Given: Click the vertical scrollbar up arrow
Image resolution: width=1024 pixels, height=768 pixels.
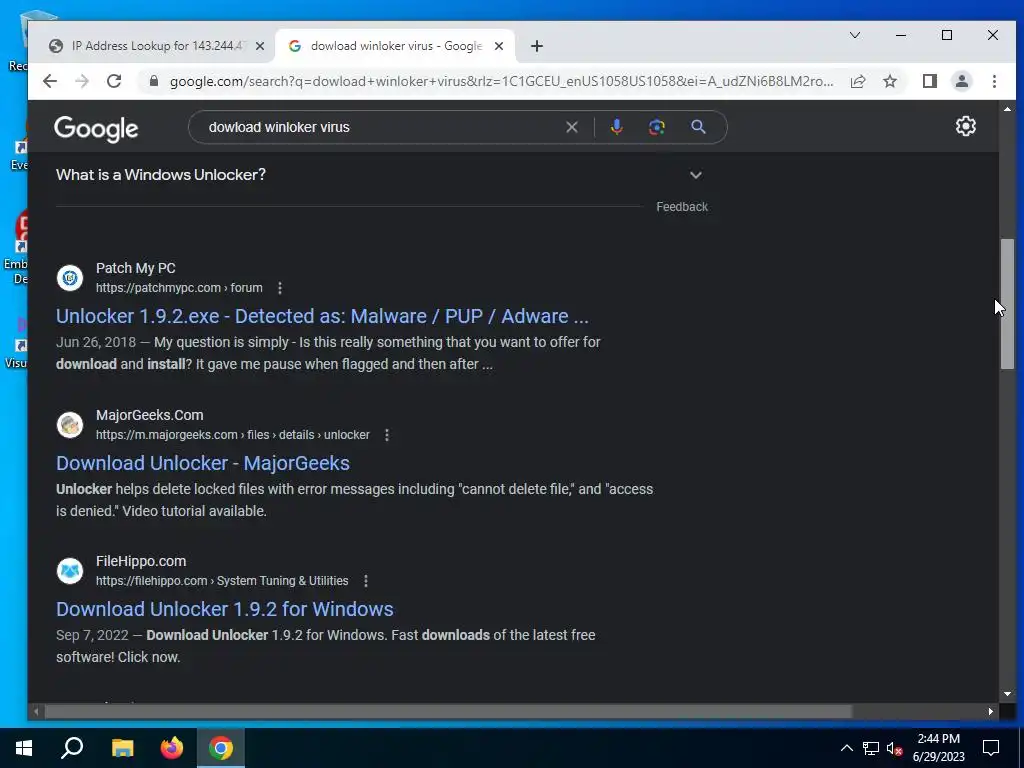Looking at the screenshot, I should (x=1007, y=108).
